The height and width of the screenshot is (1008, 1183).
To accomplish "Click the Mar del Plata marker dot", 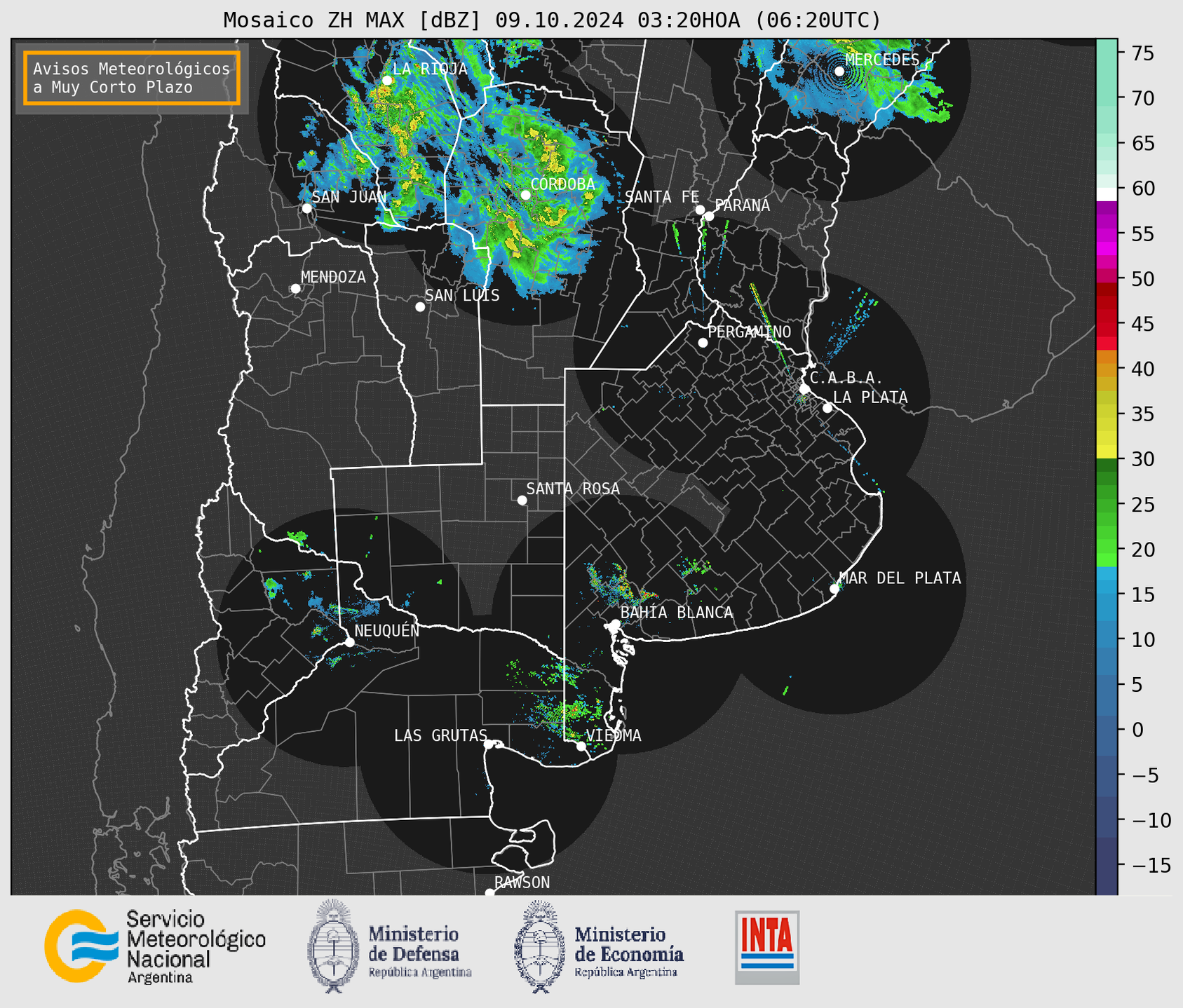I will point(834,589).
